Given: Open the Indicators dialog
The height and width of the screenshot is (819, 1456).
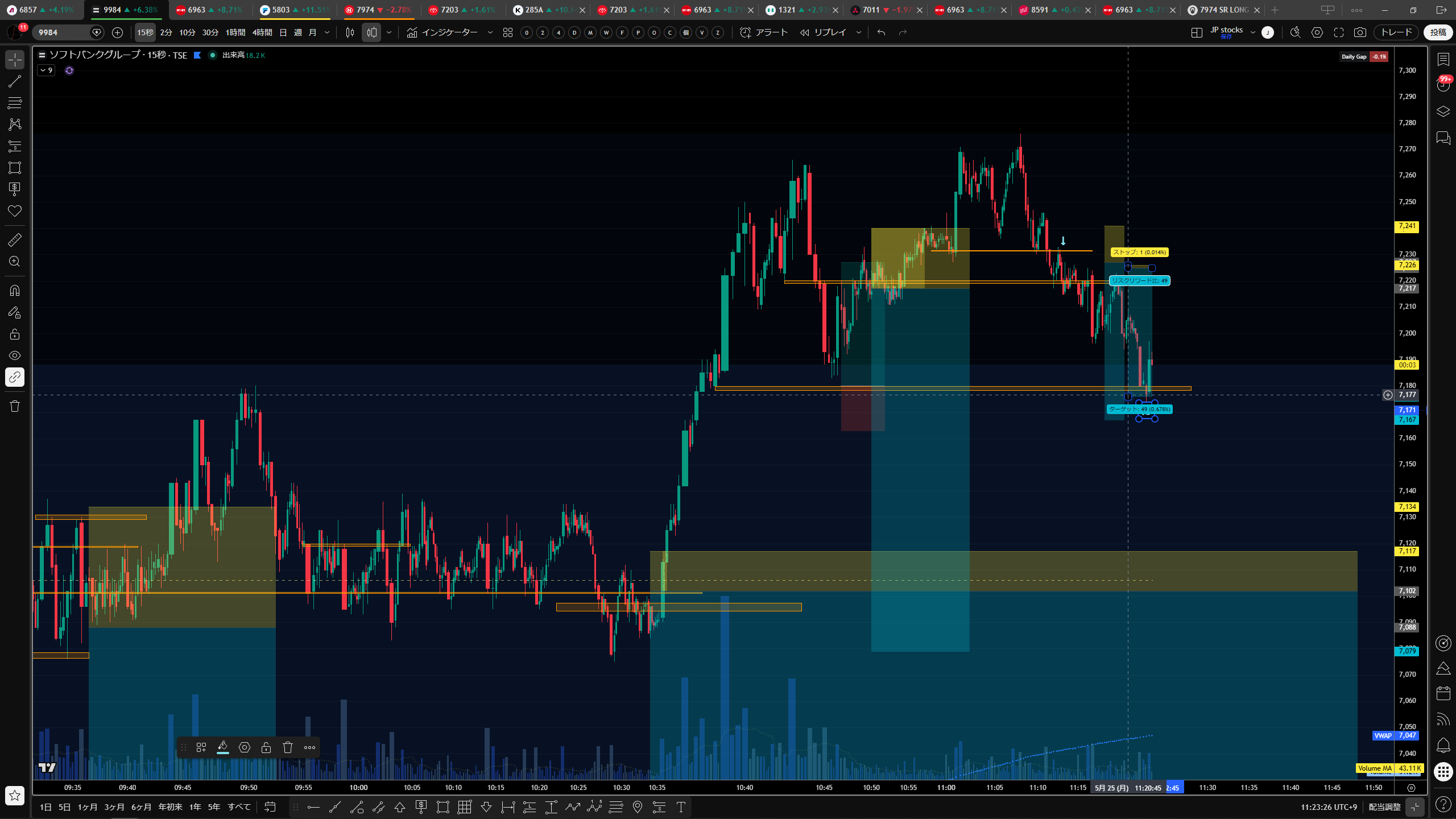Looking at the screenshot, I should tap(442, 32).
